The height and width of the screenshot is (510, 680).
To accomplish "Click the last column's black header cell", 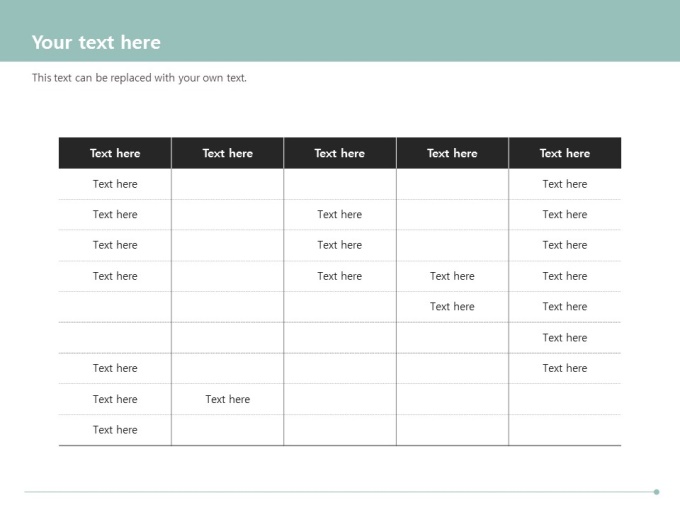I will [x=565, y=153].
